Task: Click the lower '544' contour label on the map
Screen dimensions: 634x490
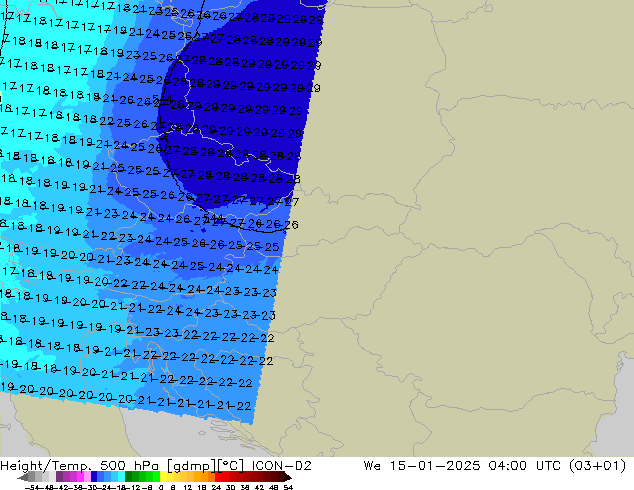Action: tap(214, 218)
